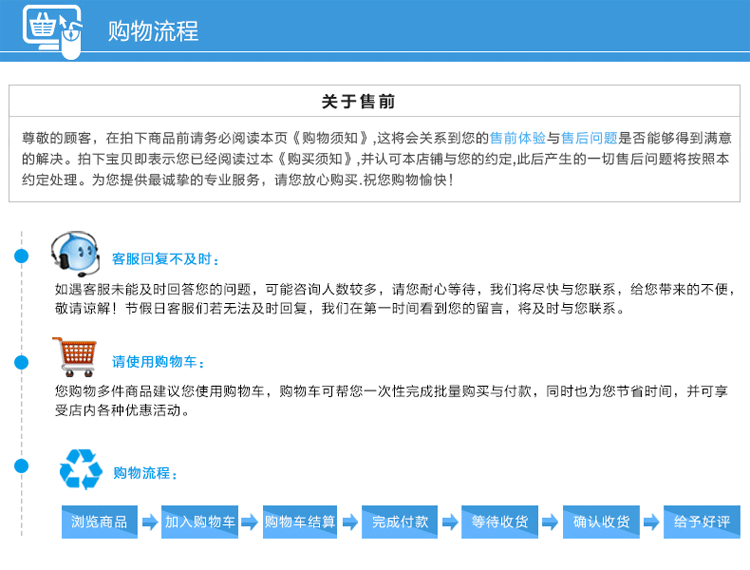Click the arrow after 加入购物车 step
This screenshot has width=750, height=570.
coord(249,522)
